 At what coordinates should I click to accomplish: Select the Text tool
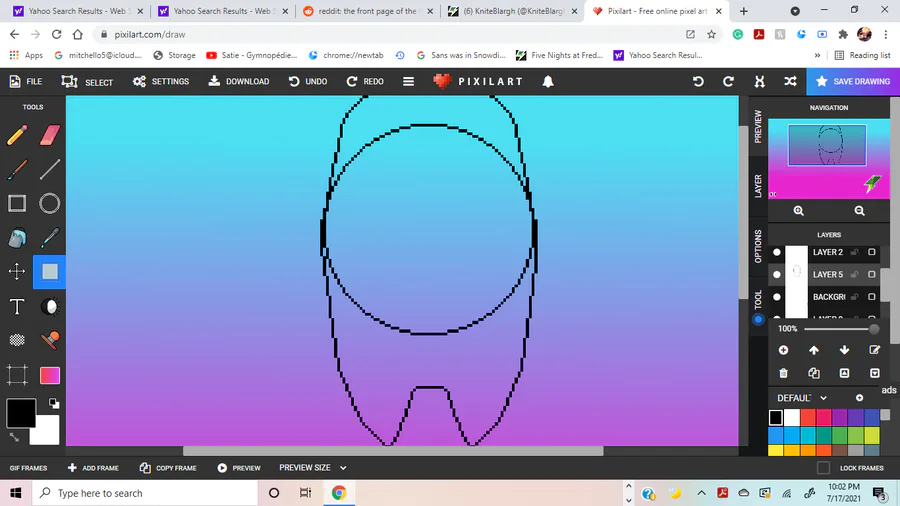click(x=17, y=306)
